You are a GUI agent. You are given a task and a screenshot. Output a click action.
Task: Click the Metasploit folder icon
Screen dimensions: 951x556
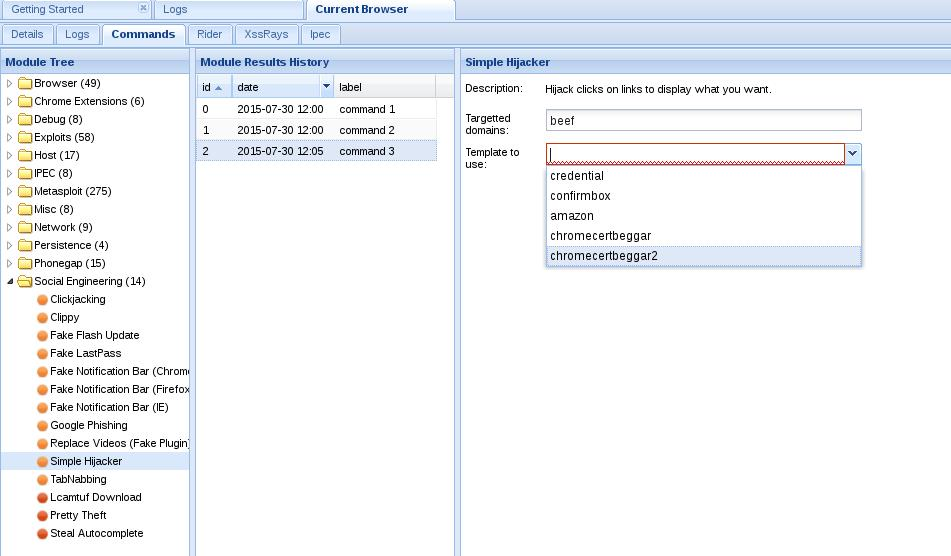click(25, 192)
